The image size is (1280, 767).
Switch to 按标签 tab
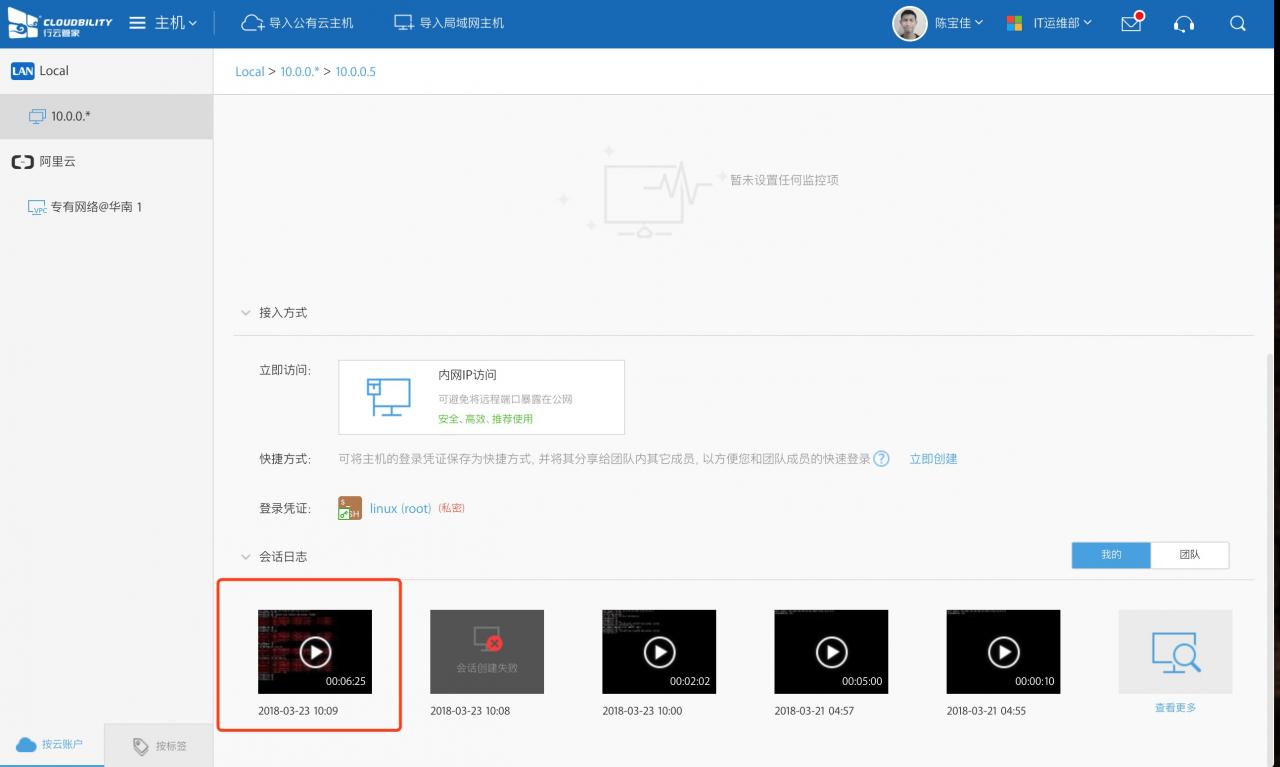(x=160, y=746)
